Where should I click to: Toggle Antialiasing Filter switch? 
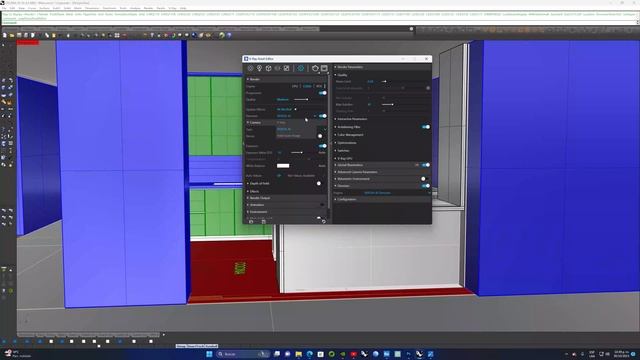coord(426,127)
